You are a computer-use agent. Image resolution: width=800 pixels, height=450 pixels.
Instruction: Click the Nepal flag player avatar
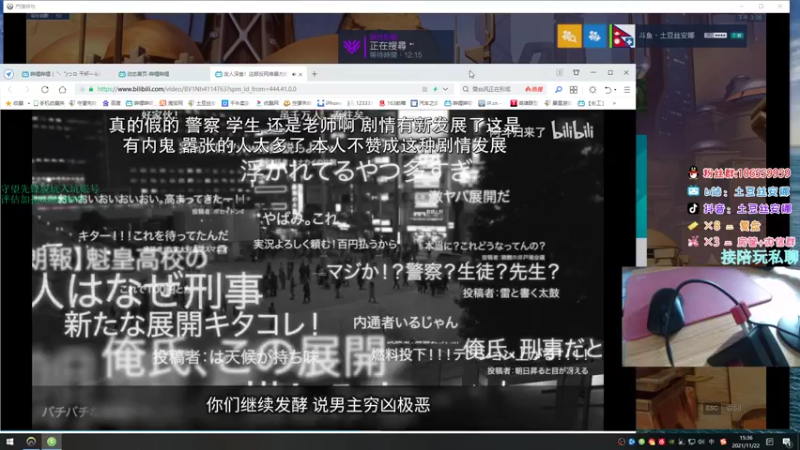(622, 36)
